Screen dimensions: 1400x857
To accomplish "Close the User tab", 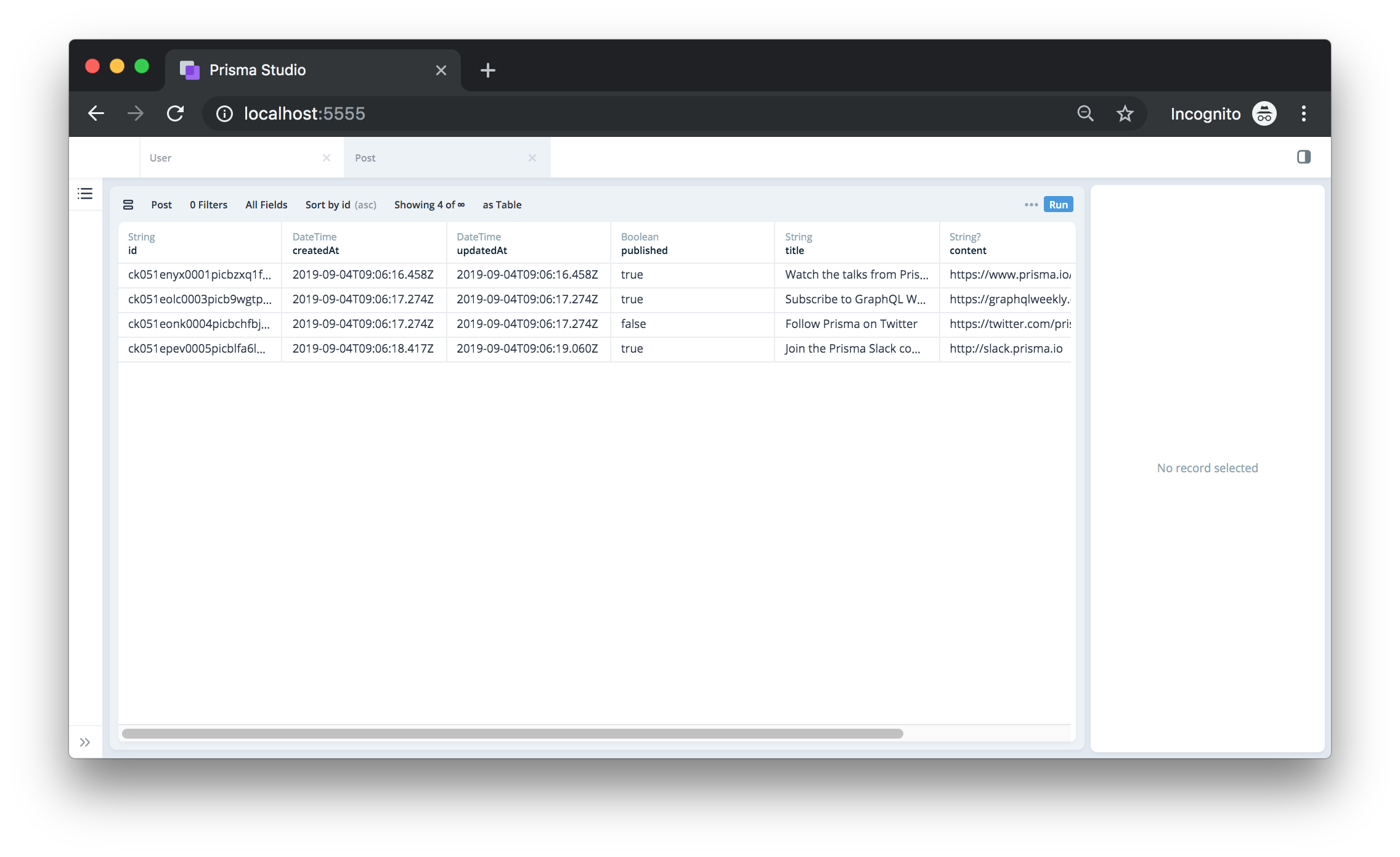I will pos(327,158).
